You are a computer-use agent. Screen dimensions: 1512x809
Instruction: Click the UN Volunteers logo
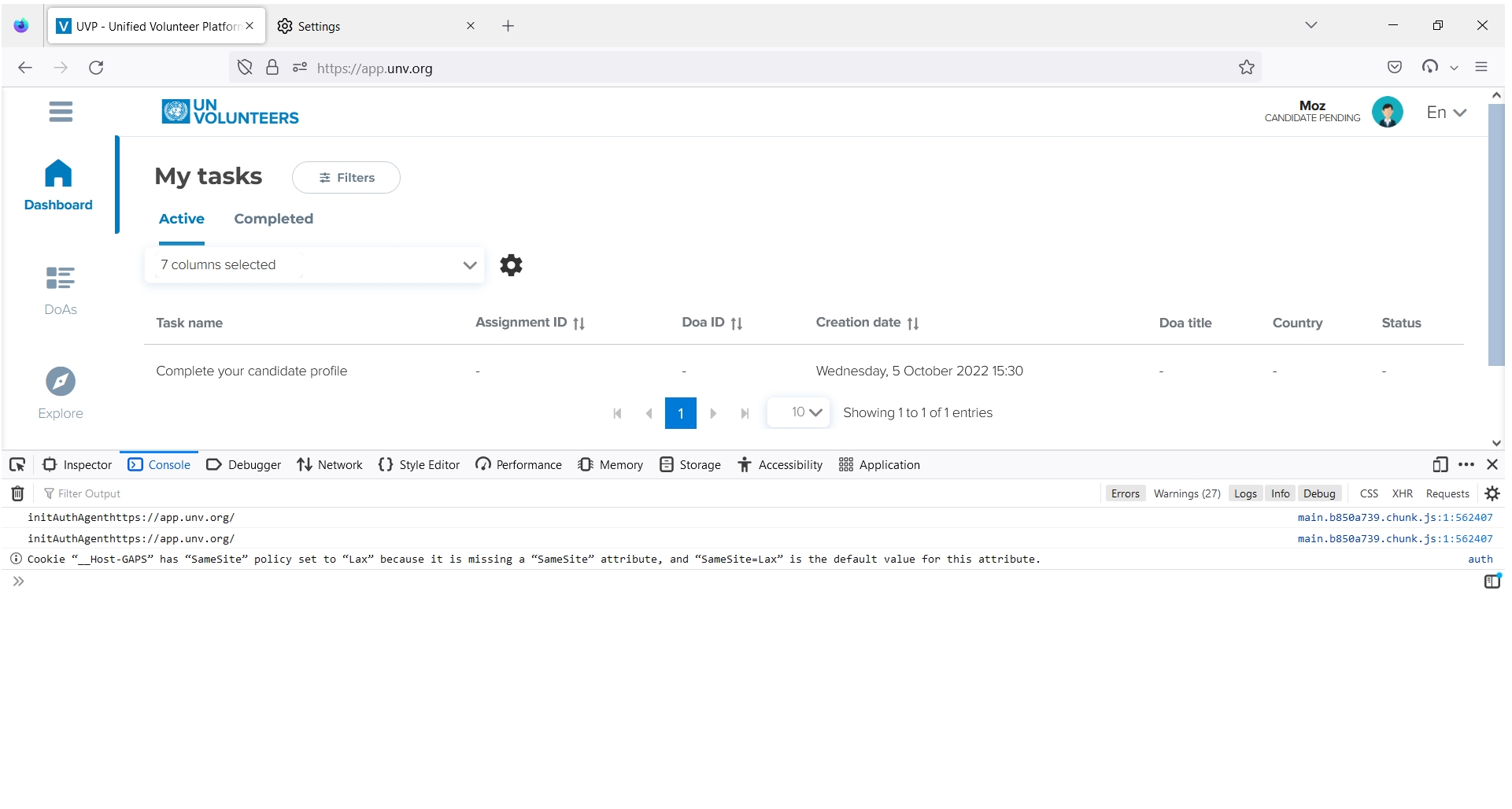pos(229,111)
